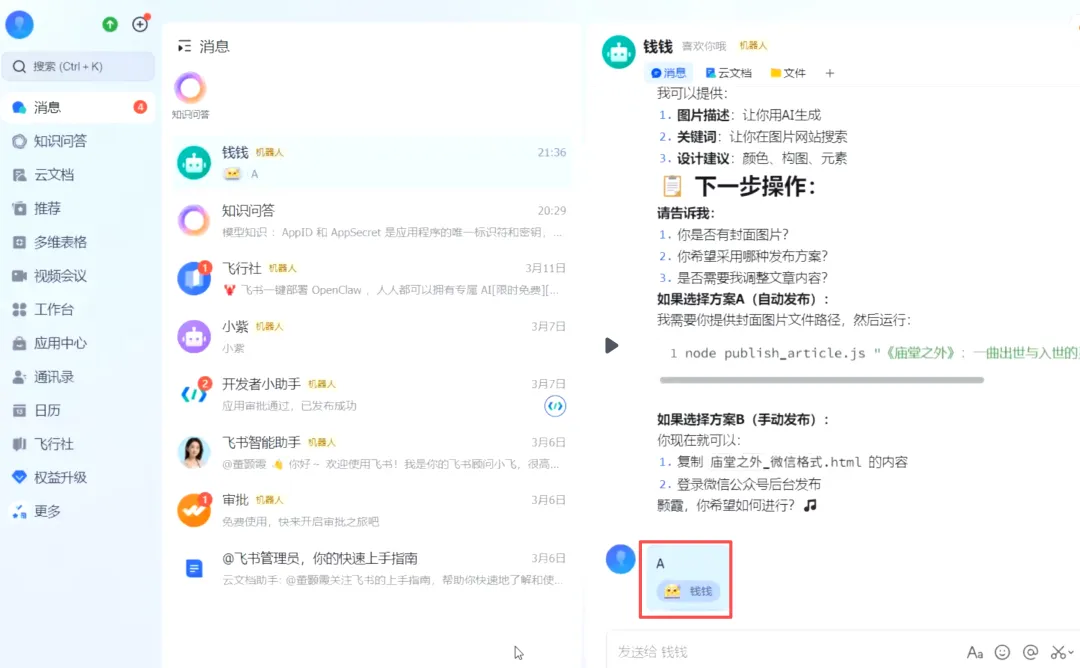The height and width of the screenshot is (668, 1080).
Task: Click the 钱钱 reaction chip under message A
Action: pos(688,591)
